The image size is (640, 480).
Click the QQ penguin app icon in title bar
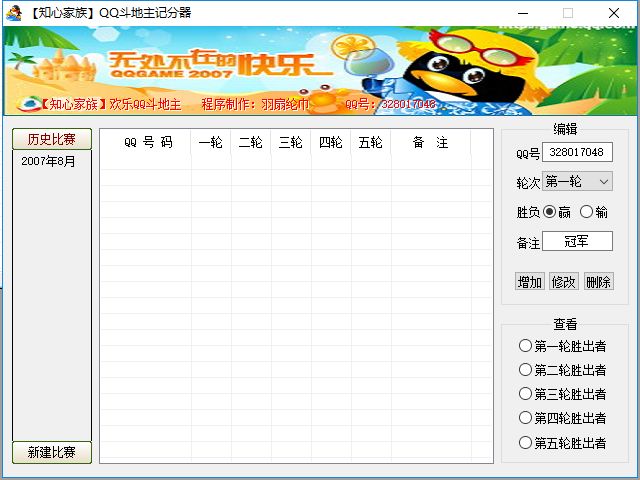(x=14, y=13)
